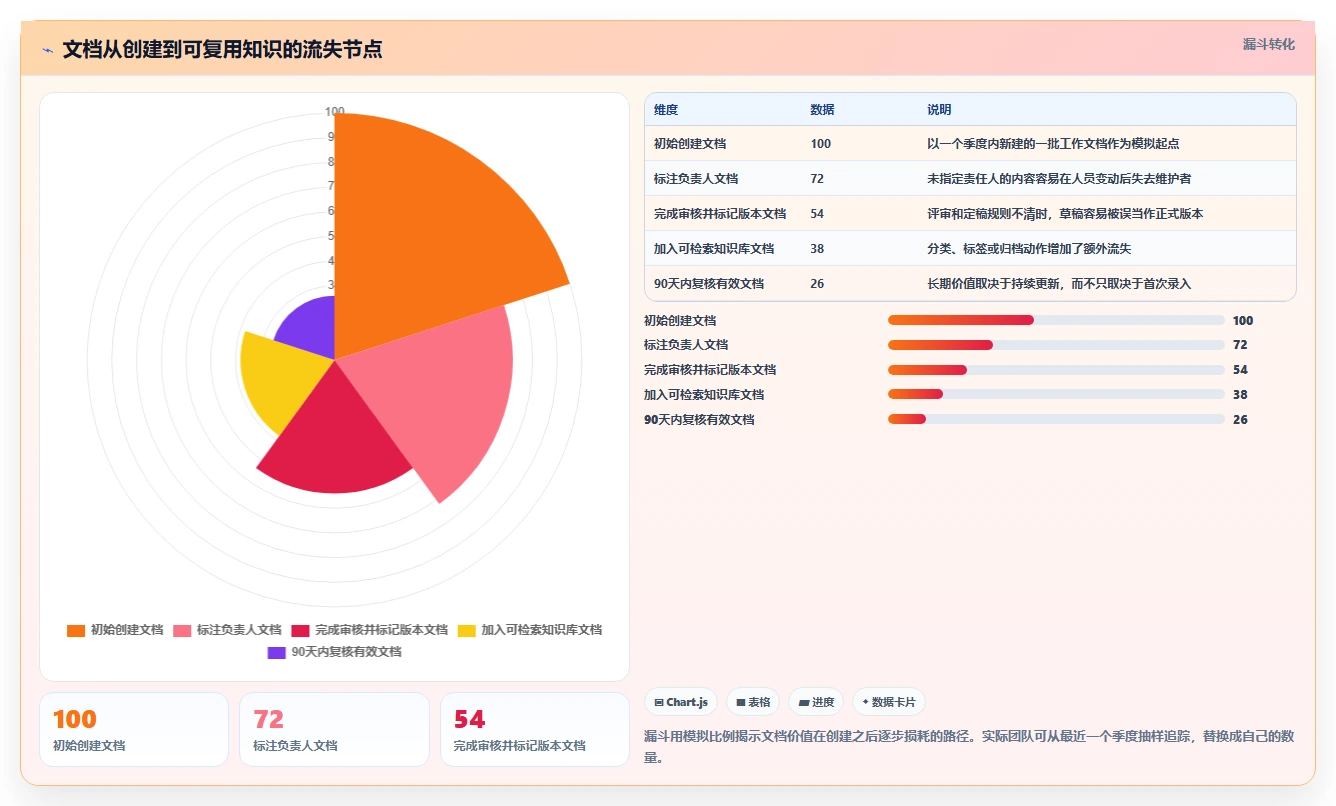This screenshot has width=1336, height=806.
Task: Select the 初始创建文档 table row cell
Action: 690,144
